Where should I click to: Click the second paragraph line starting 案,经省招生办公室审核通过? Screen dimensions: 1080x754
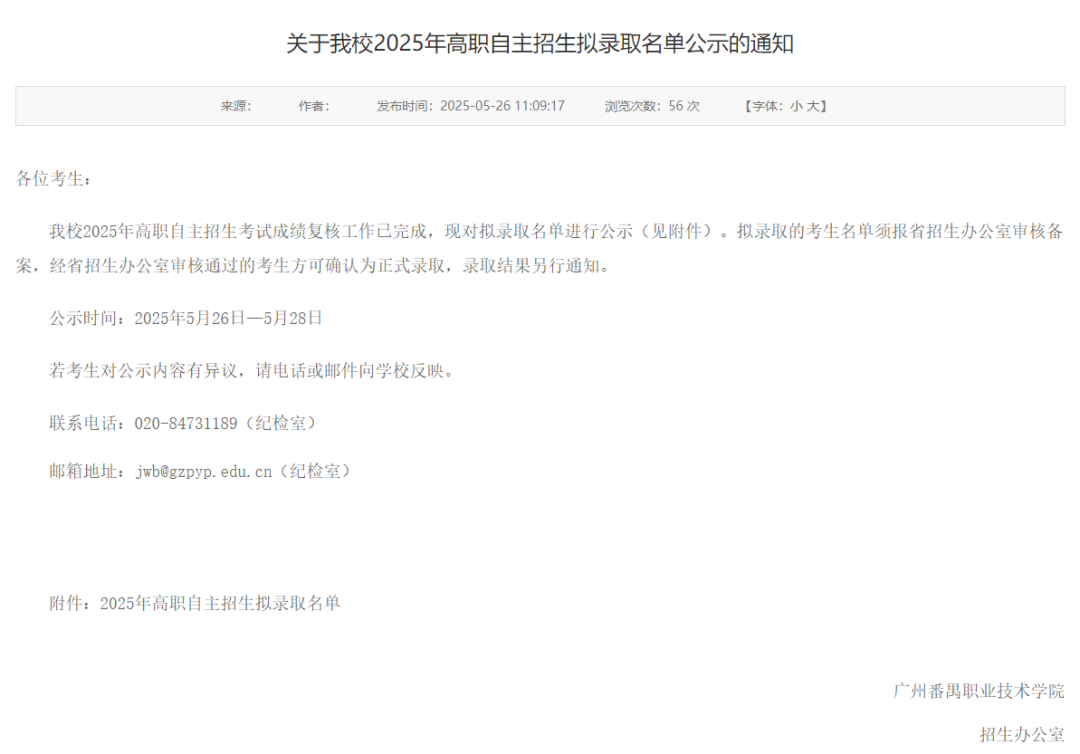click(313, 266)
